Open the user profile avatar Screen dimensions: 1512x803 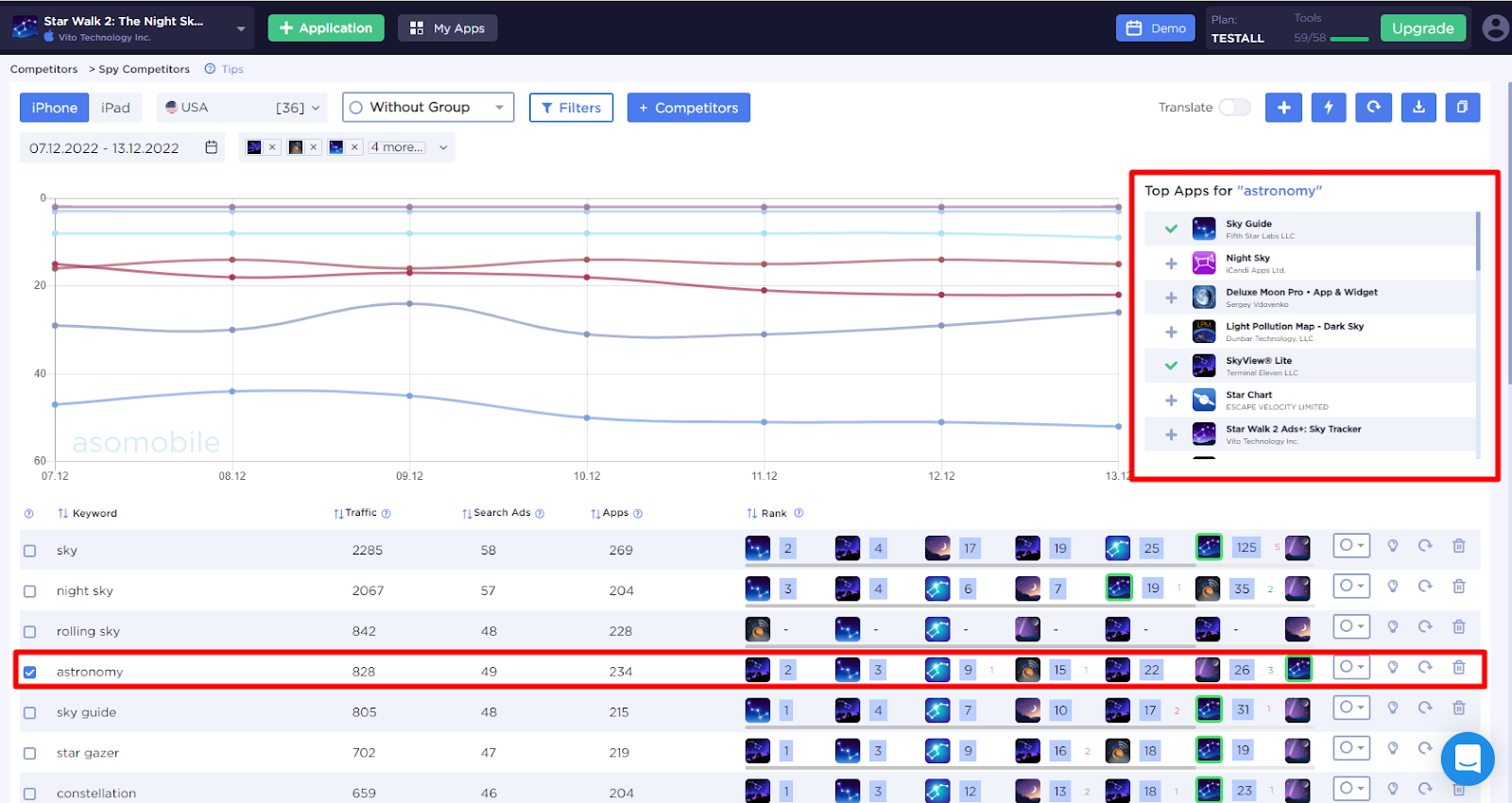point(1495,28)
